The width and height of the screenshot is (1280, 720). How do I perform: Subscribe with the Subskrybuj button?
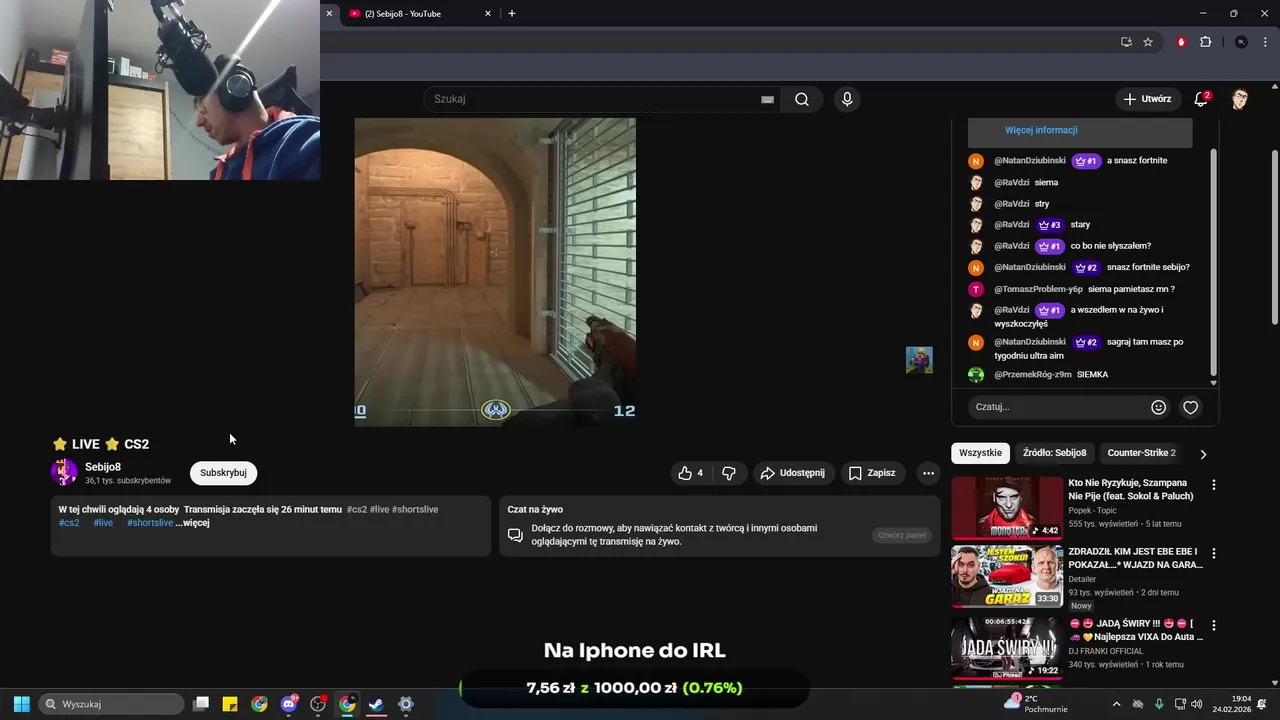223,473
